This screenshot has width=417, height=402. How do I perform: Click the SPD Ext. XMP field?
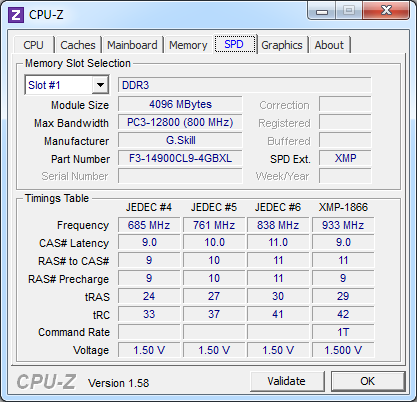[345, 158]
